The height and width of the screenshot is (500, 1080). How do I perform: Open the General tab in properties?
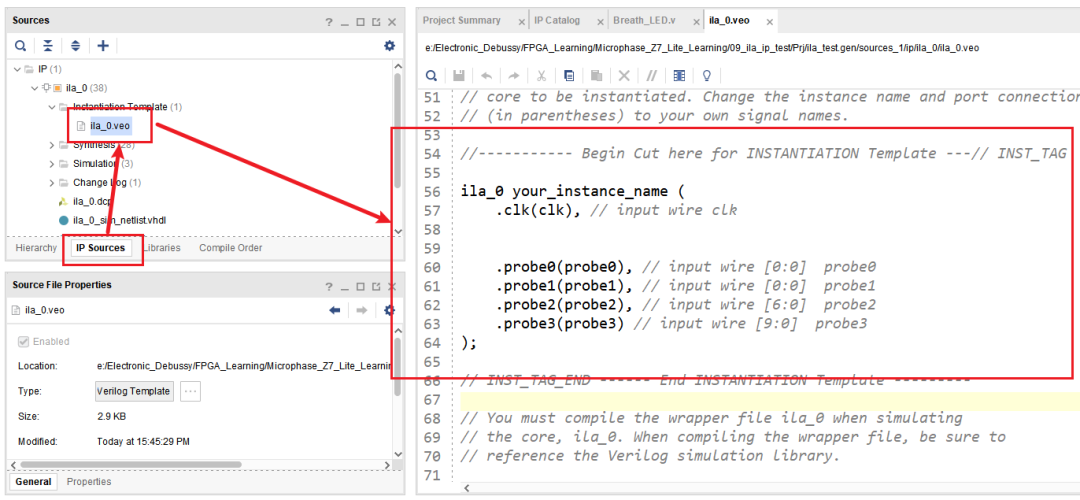tap(33, 481)
